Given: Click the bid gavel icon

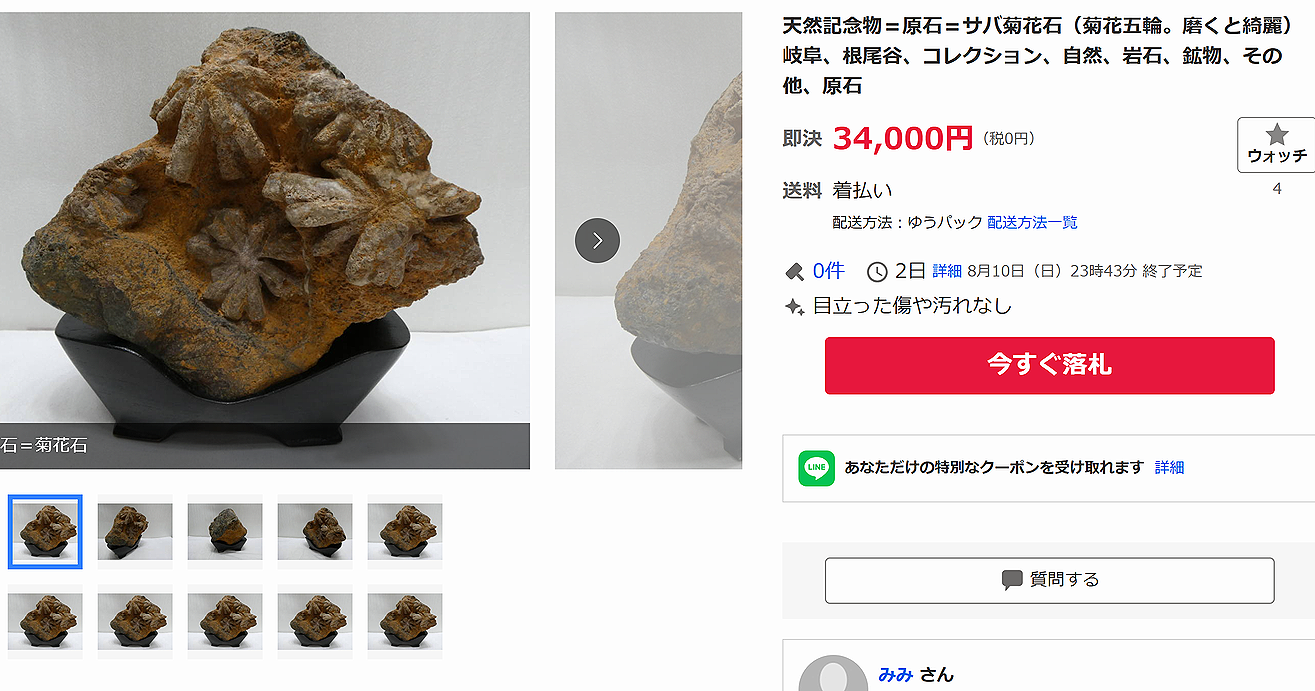Looking at the screenshot, I should coord(794,271).
